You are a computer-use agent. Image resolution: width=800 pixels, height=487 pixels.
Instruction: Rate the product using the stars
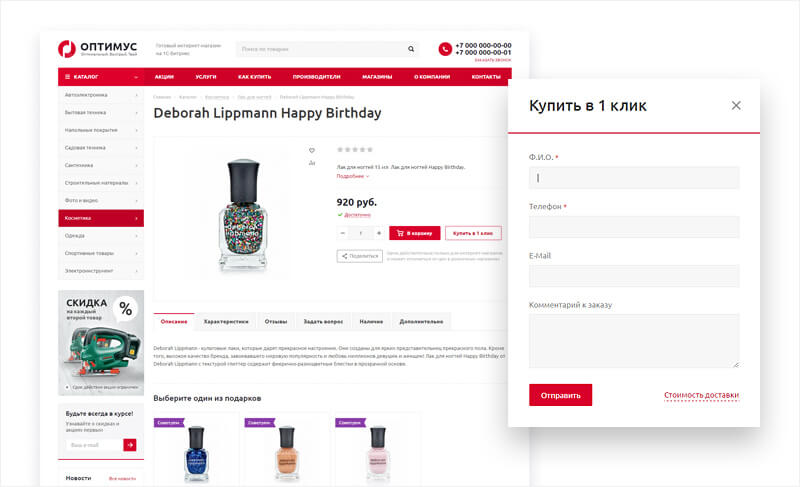click(355, 150)
